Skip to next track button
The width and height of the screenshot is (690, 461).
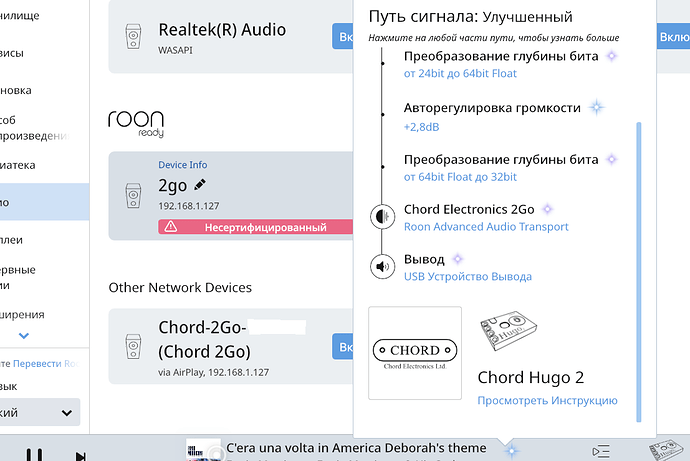tap(81, 456)
